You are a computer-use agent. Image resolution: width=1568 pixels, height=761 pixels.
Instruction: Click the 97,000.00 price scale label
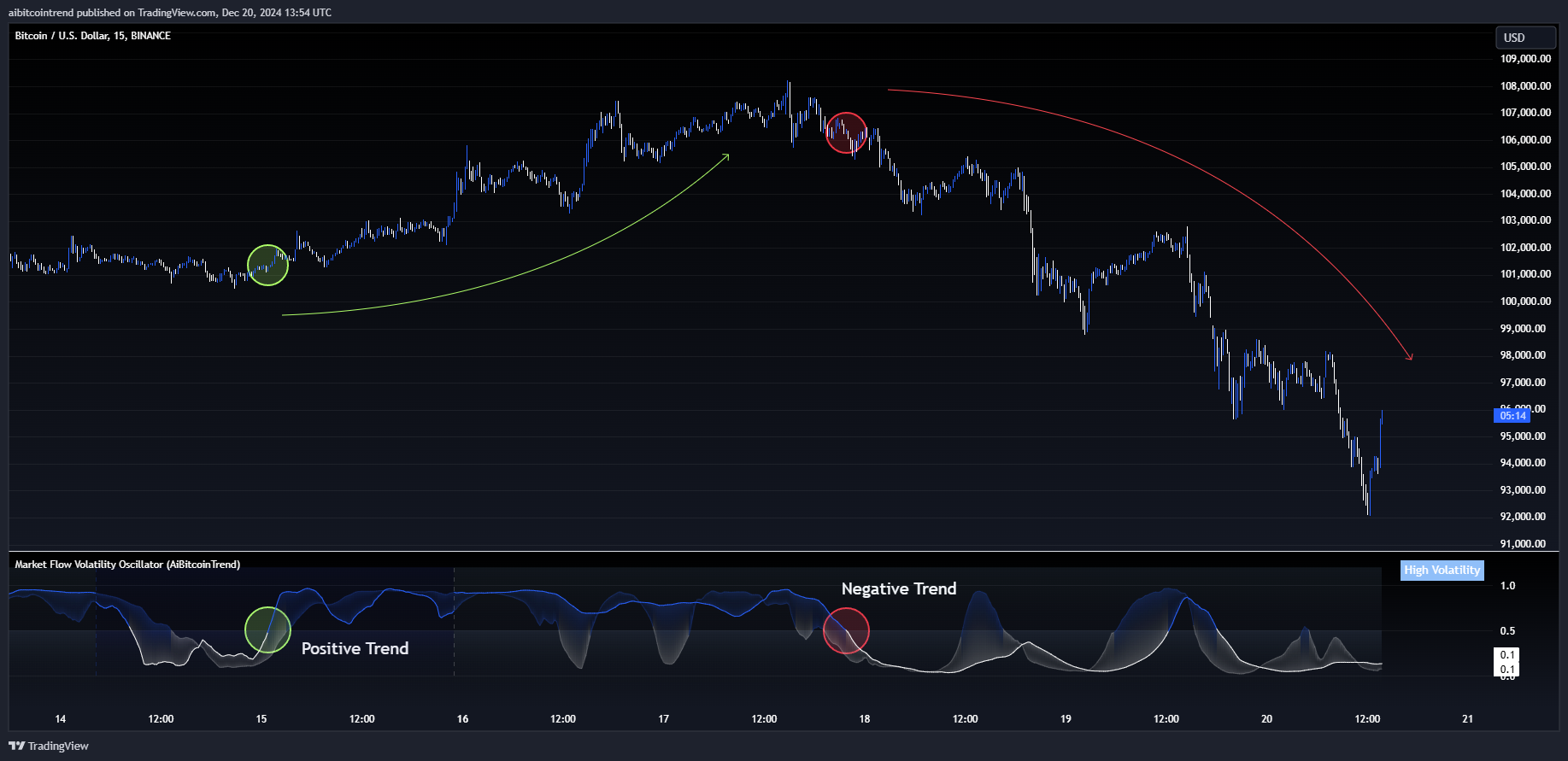coord(1523,383)
